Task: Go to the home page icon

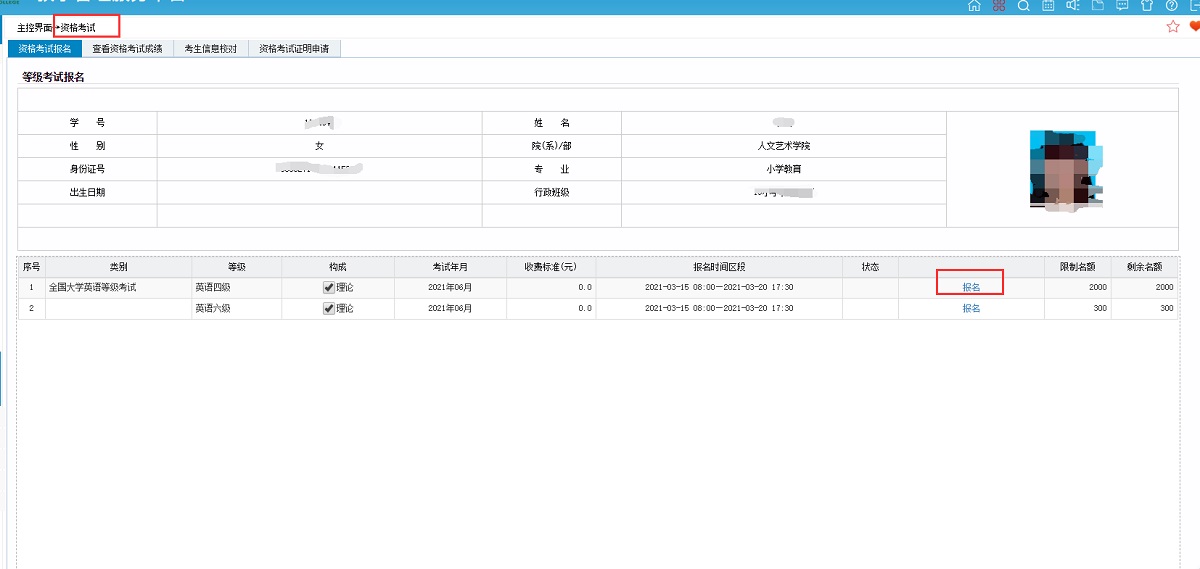Action: 974,6
